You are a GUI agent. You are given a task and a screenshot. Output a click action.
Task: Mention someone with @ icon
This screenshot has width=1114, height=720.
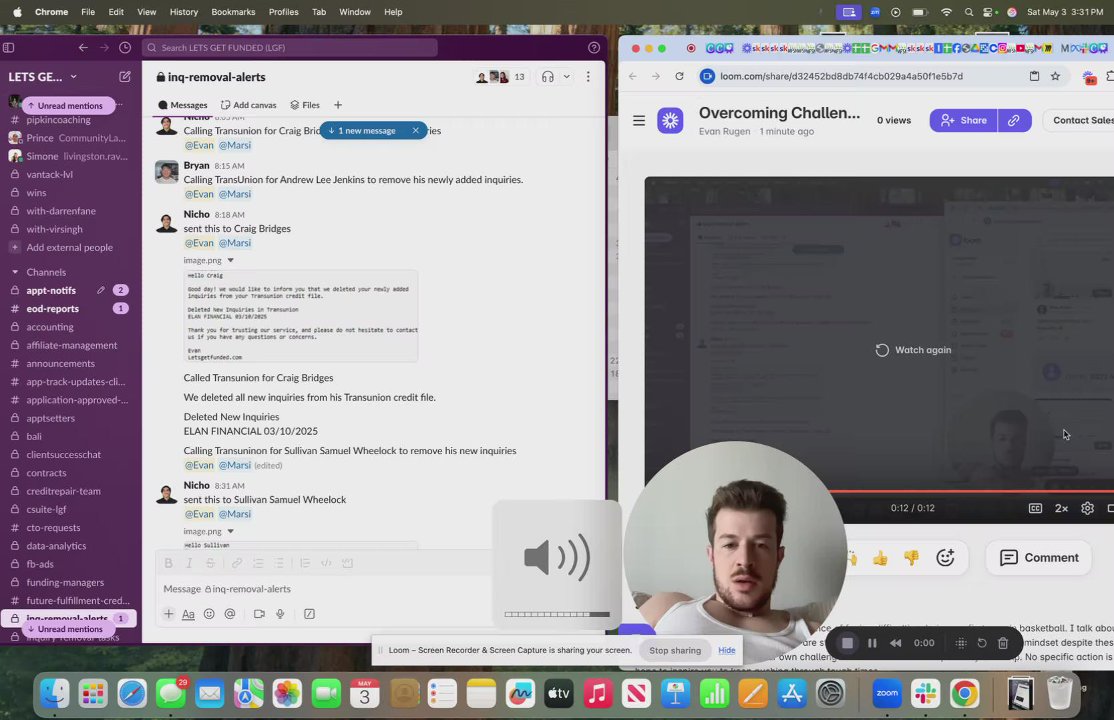pyautogui.click(x=229, y=614)
